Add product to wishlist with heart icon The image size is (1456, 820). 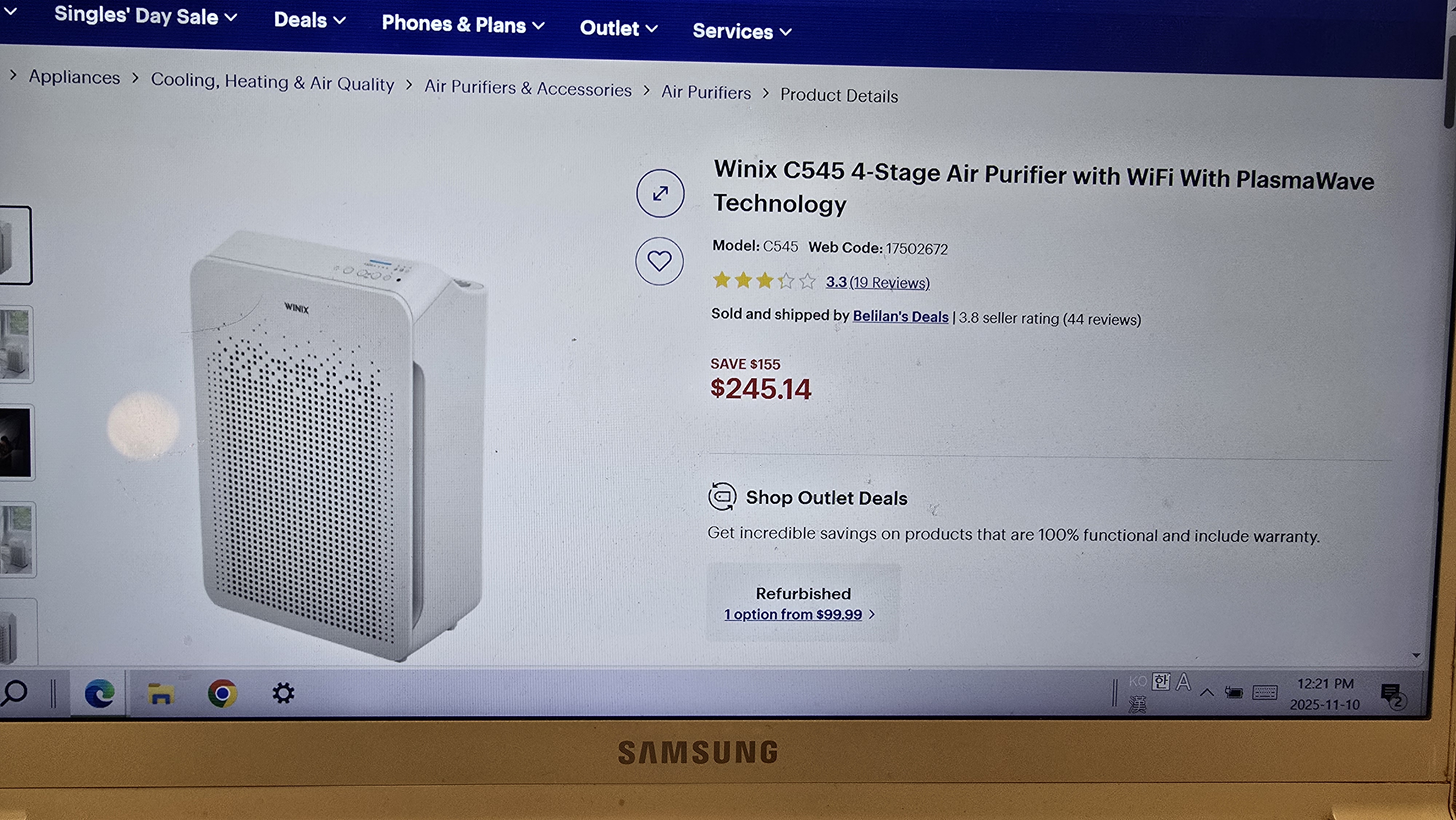pyautogui.click(x=660, y=261)
